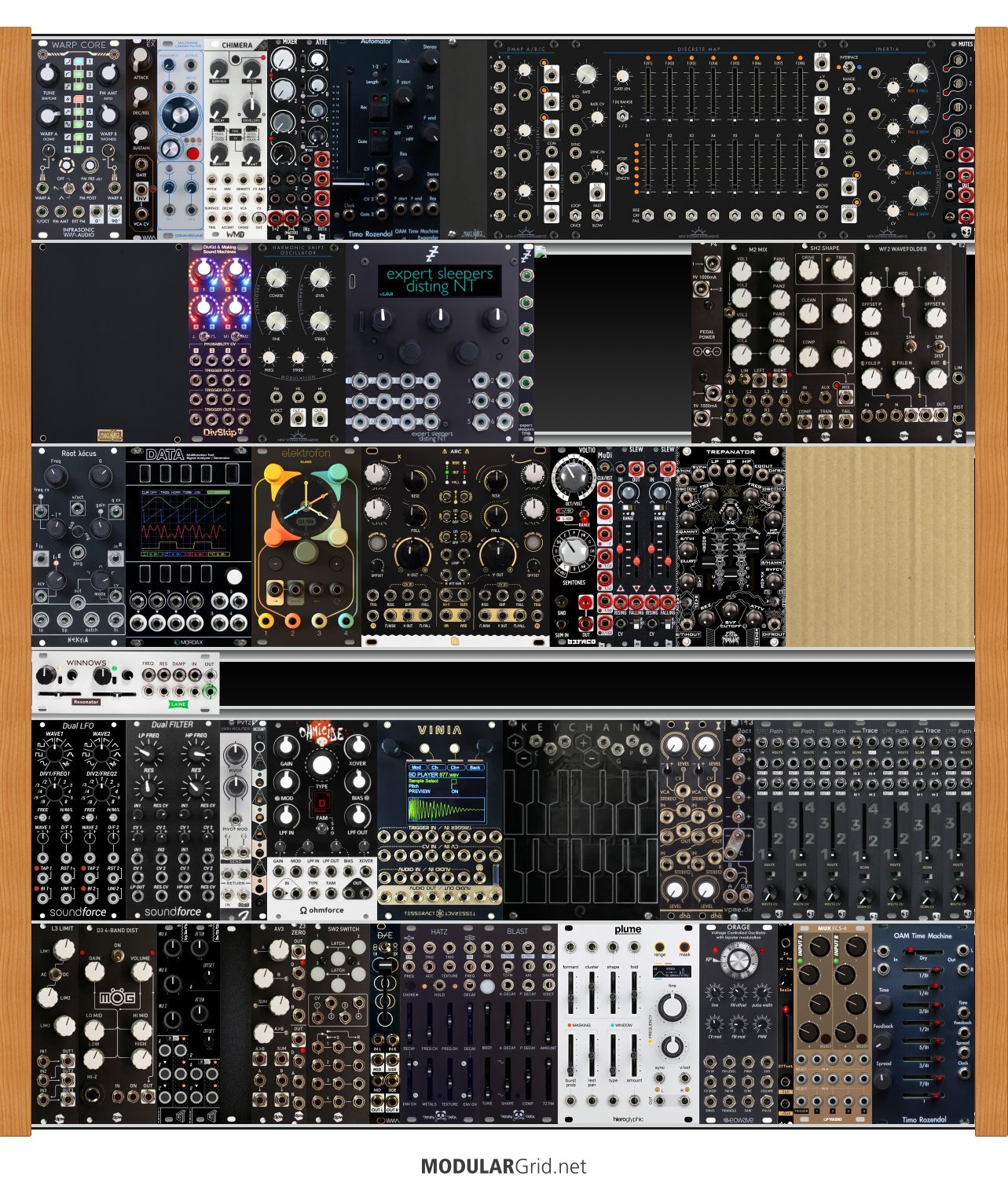Click the SEMITONES knob on Voltio
The image size is (1008, 1183).
click(573, 552)
